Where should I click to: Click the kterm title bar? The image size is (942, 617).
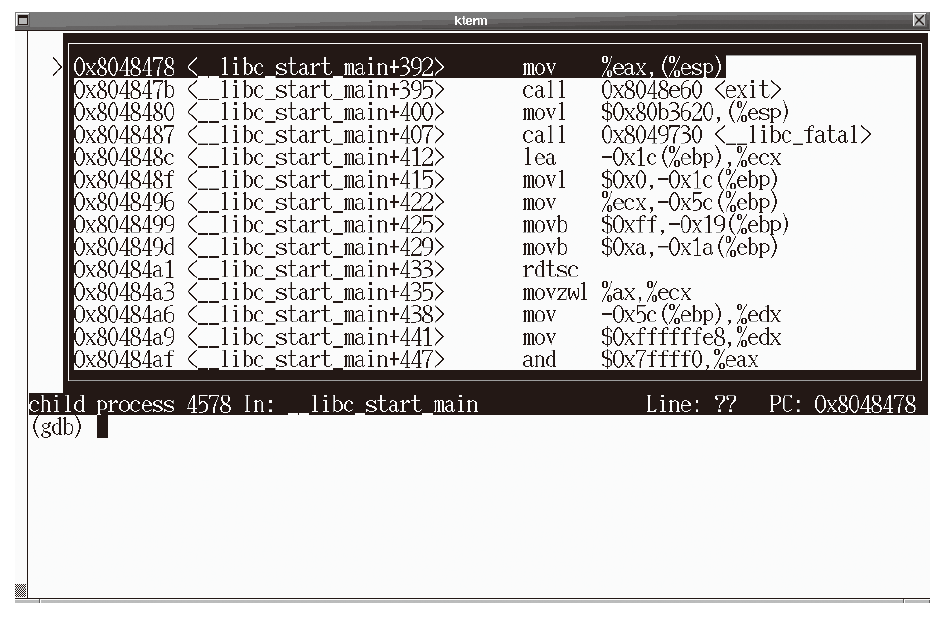pyautogui.click(x=470, y=20)
